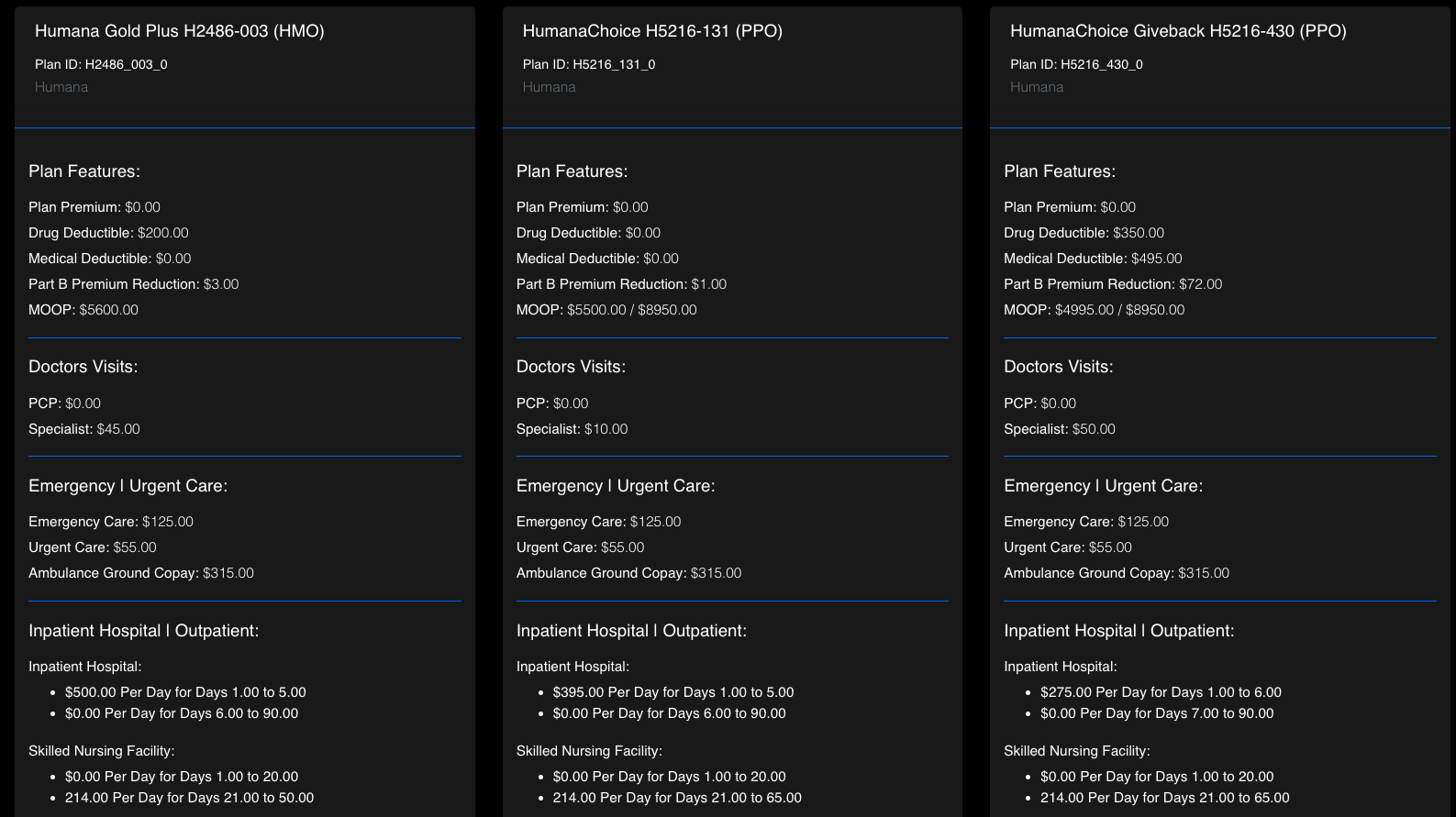The image size is (1456, 817).
Task: Click Plan Premium in the H5216-131 PPO card
Action: [583, 207]
